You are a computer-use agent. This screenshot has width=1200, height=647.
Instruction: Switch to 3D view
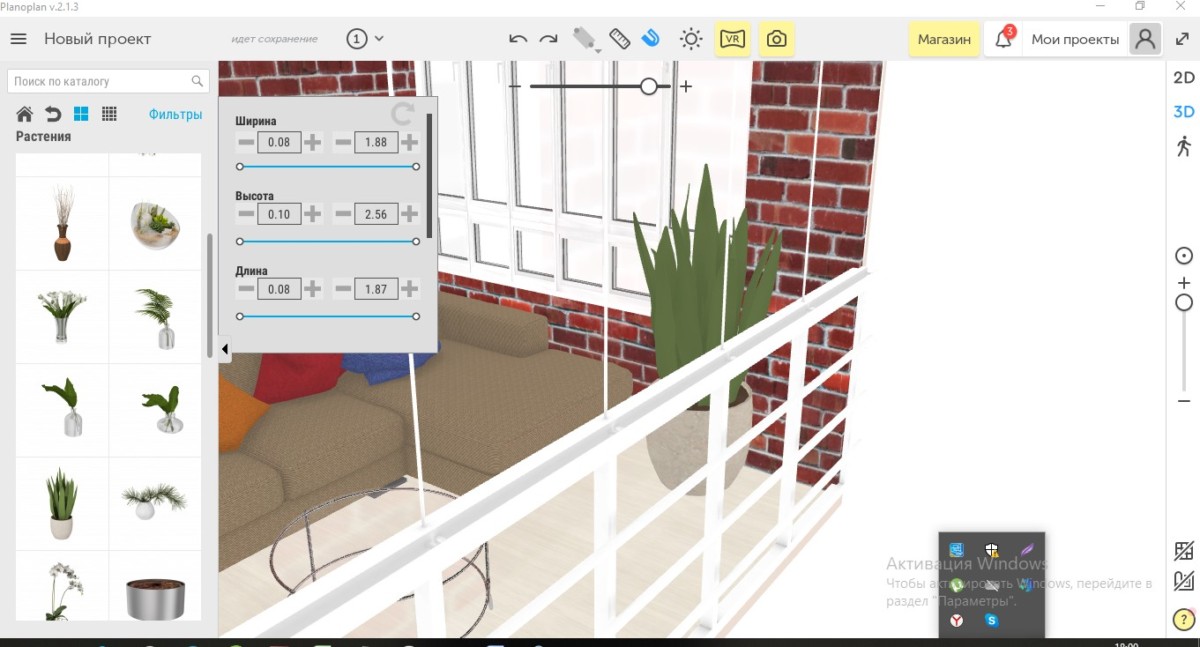click(x=1184, y=112)
